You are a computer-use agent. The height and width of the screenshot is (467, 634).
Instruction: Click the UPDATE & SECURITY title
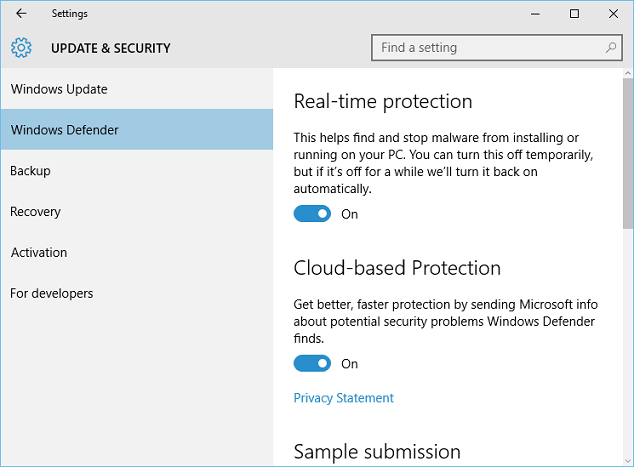pyautogui.click(x=111, y=48)
